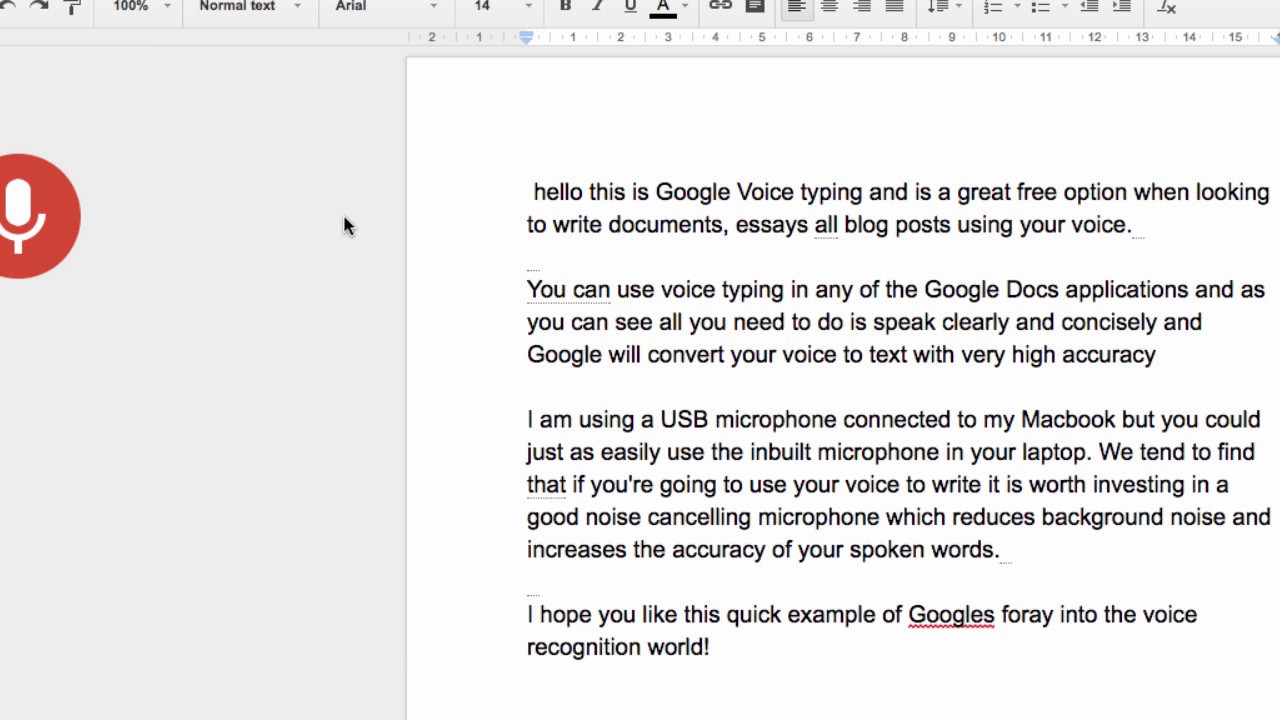Center align the text
The width and height of the screenshot is (1280, 720).
coord(829,7)
